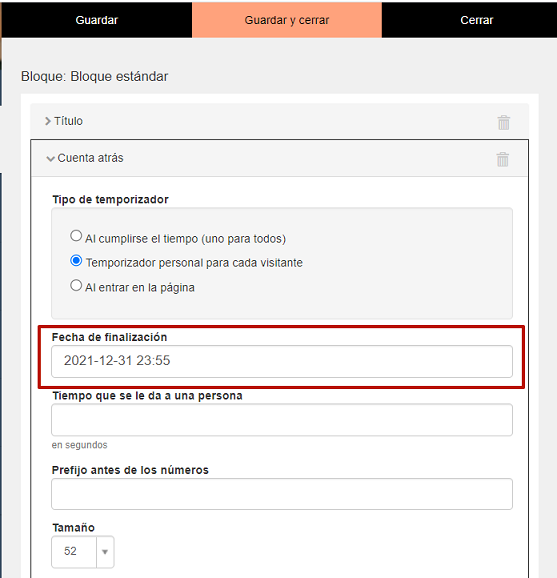Collapse the Cuenta atrás section chevron

point(50,159)
